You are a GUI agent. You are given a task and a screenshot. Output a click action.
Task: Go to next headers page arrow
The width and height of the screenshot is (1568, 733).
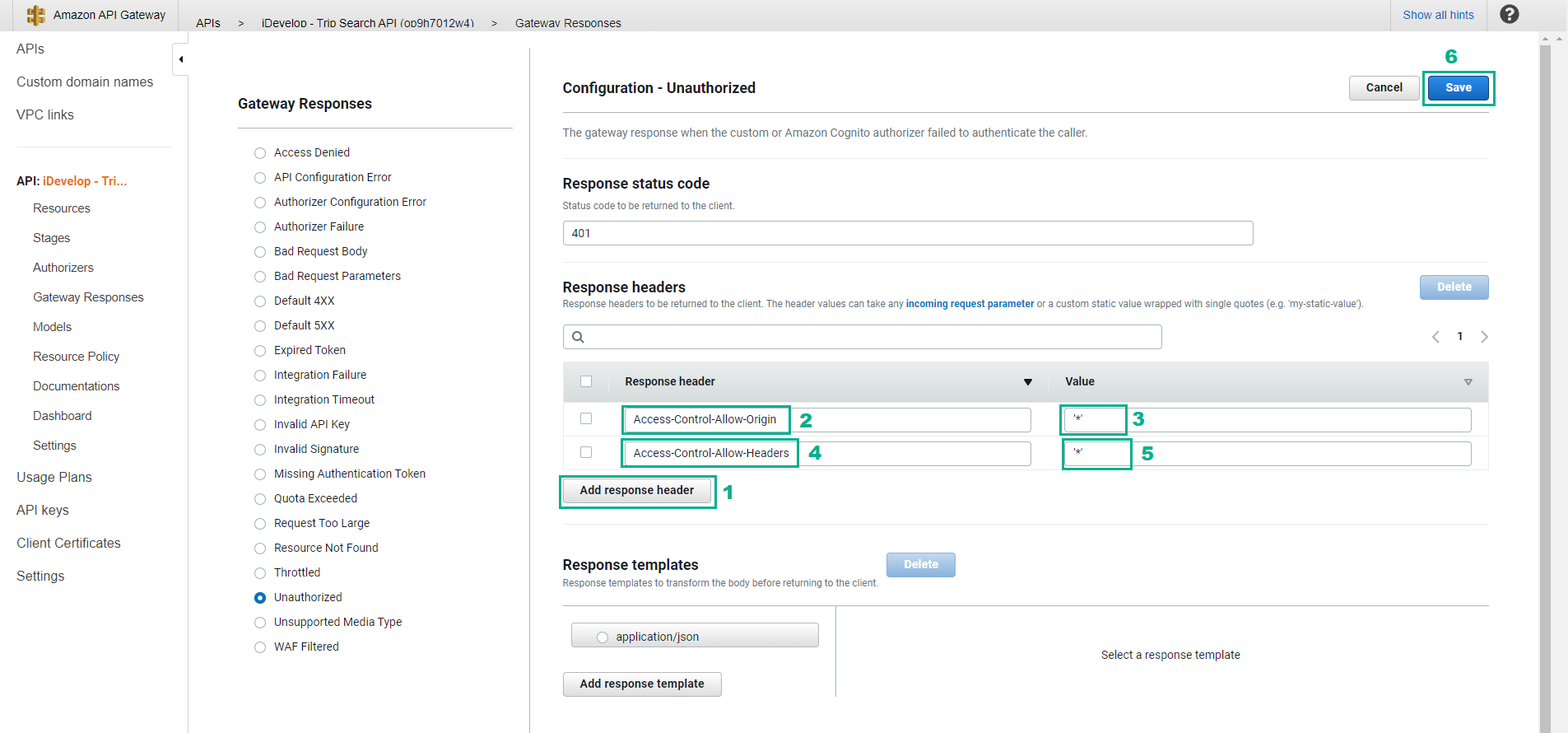tap(1484, 337)
